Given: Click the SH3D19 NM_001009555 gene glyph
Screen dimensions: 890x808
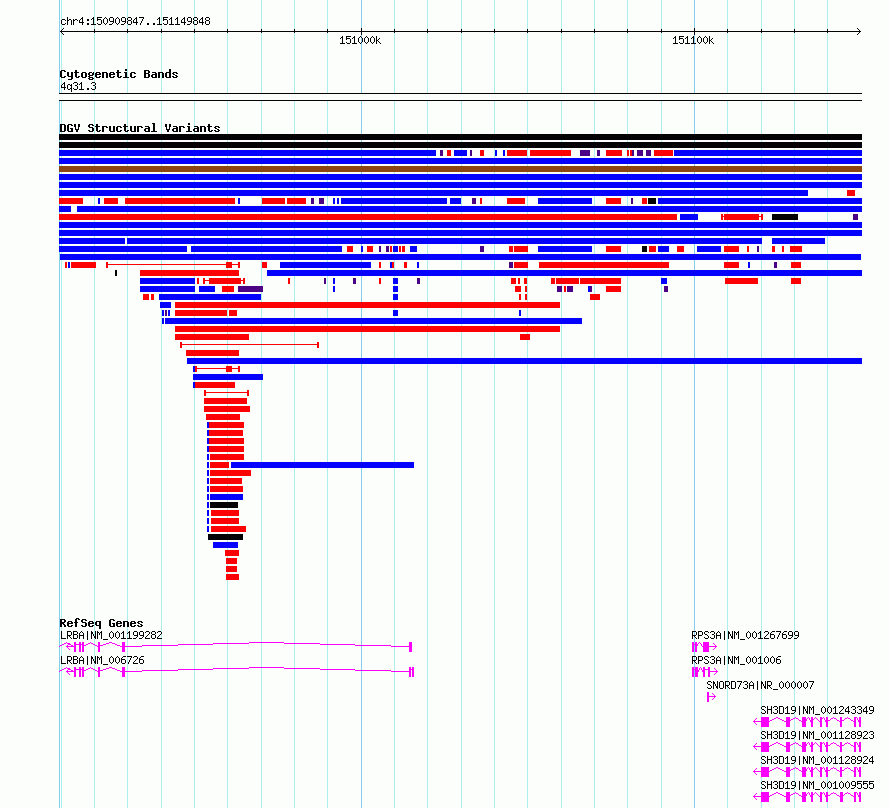Looking at the screenshot, I should click(807, 797).
